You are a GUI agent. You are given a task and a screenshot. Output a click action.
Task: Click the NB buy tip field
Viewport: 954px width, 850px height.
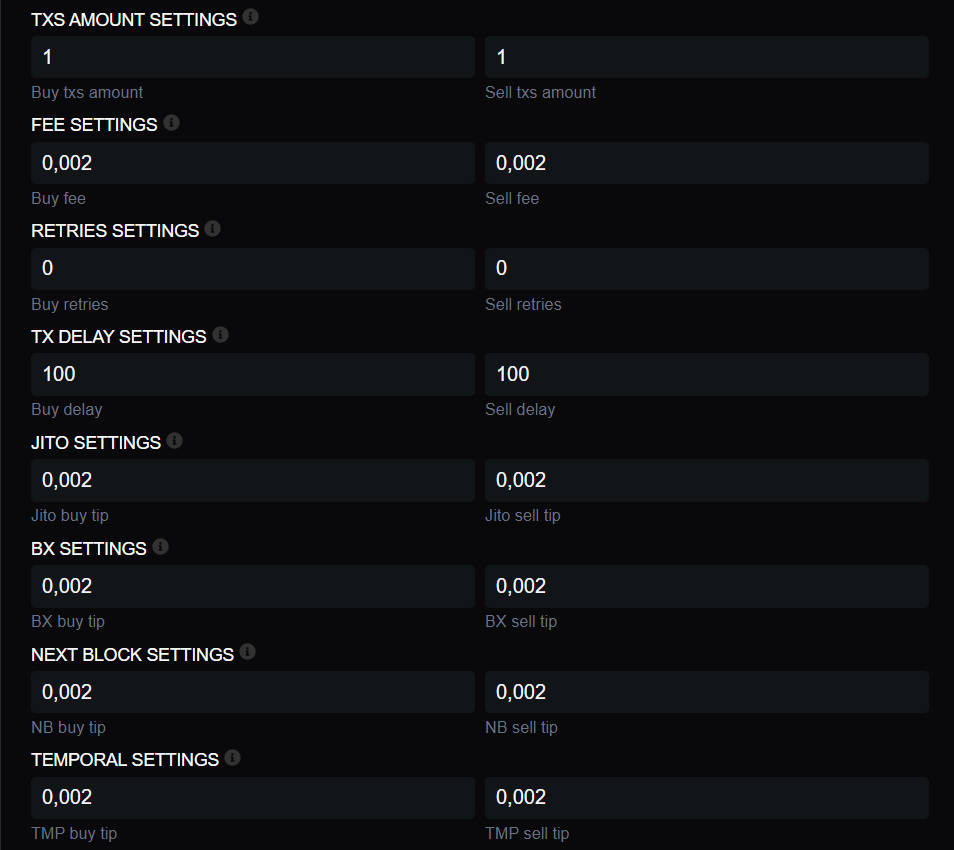click(x=253, y=692)
